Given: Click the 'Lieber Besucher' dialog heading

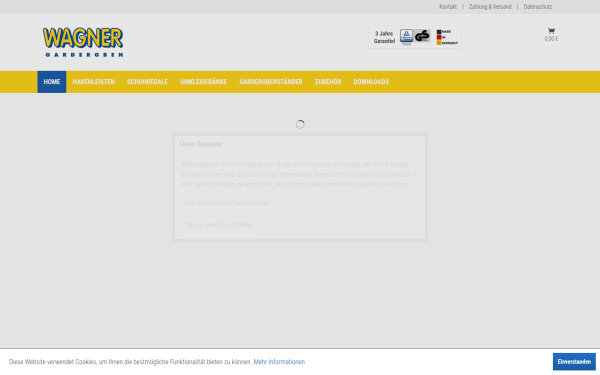Looking at the screenshot, I should [201, 144].
